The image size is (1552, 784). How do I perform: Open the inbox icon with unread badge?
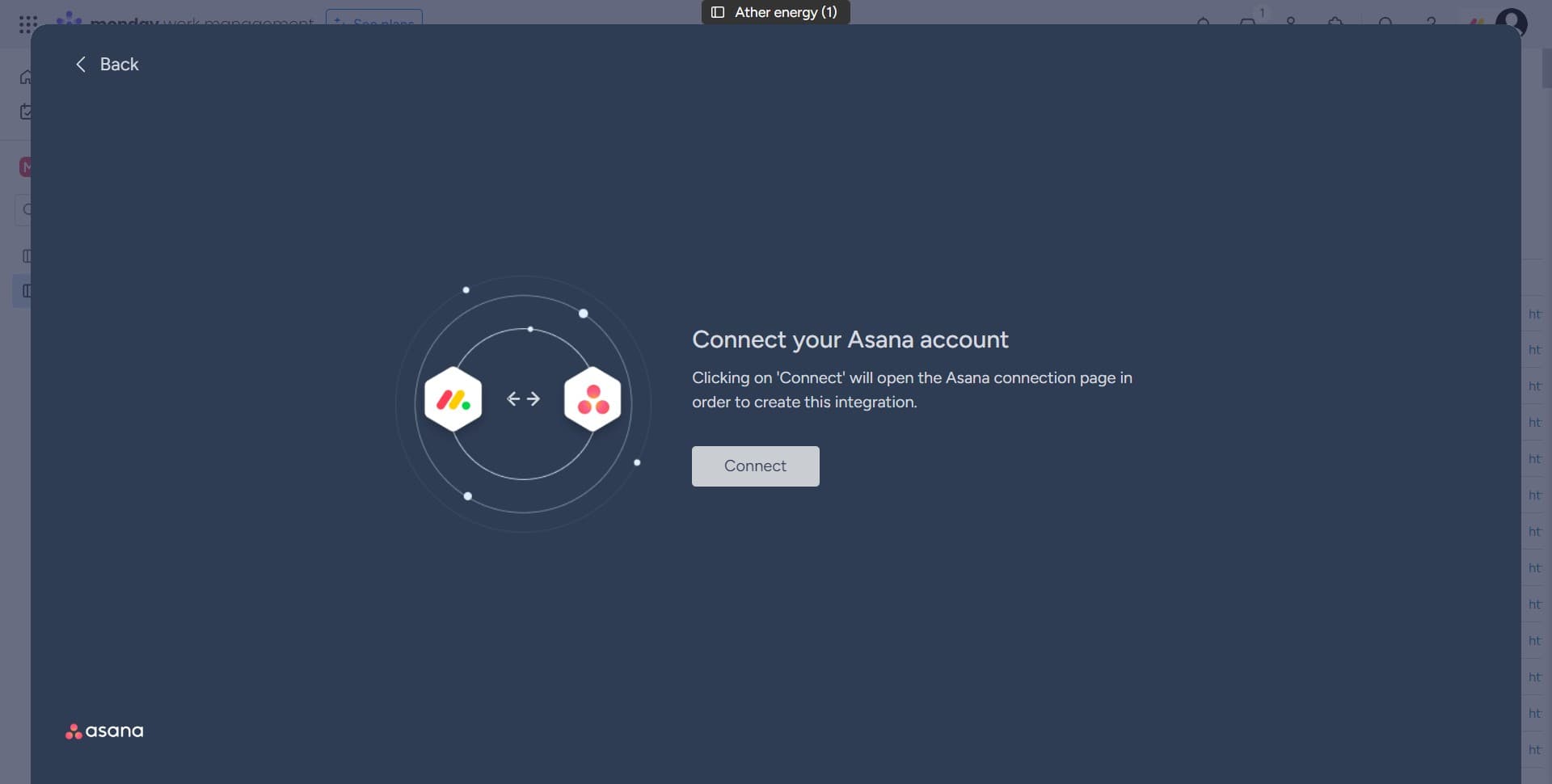(1247, 23)
